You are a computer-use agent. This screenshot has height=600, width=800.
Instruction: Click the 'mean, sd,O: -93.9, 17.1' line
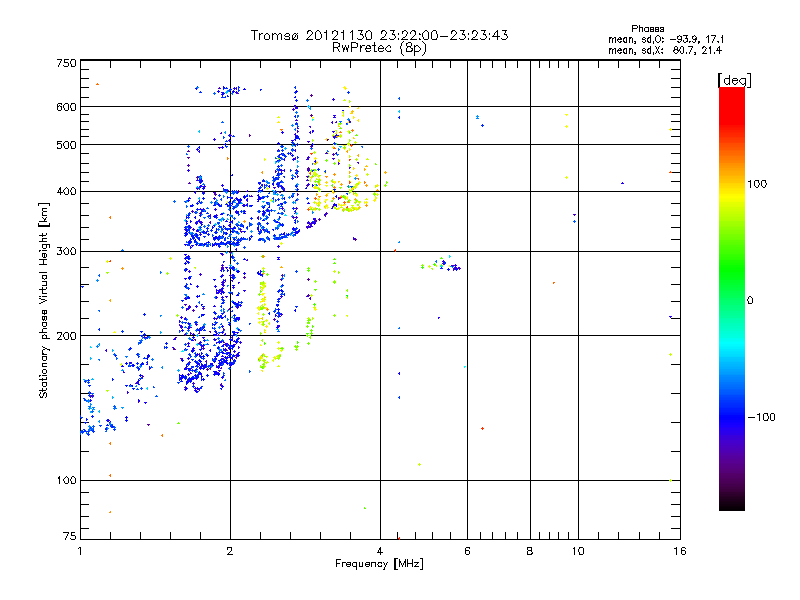pyautogui.click(x=666, y=40)
